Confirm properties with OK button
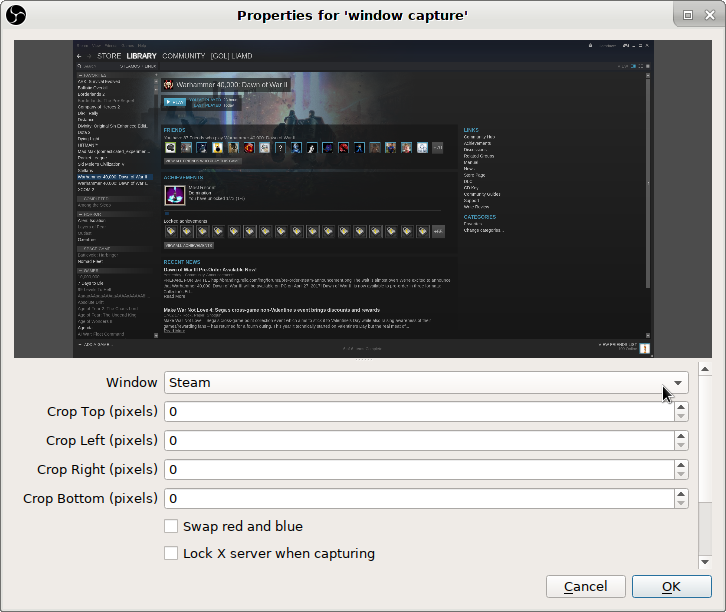Screen dimensions: 726x612 [671, 587]
